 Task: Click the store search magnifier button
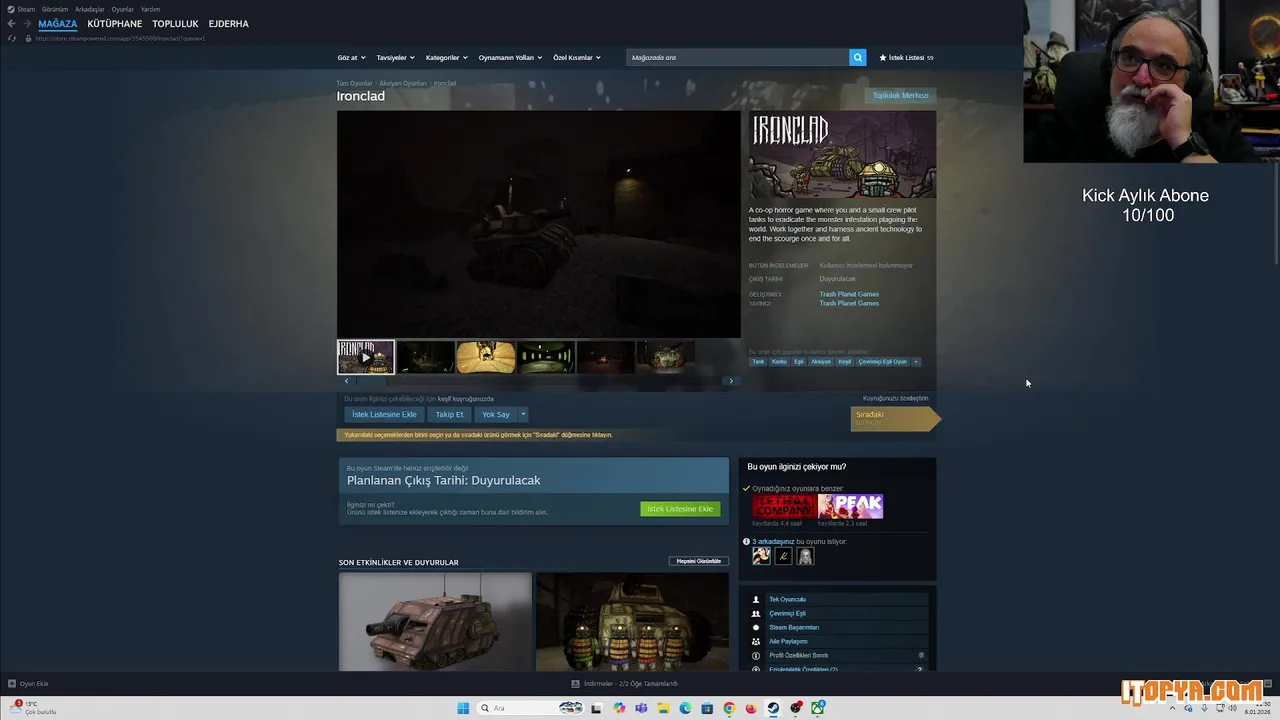(x=857, y=57)
